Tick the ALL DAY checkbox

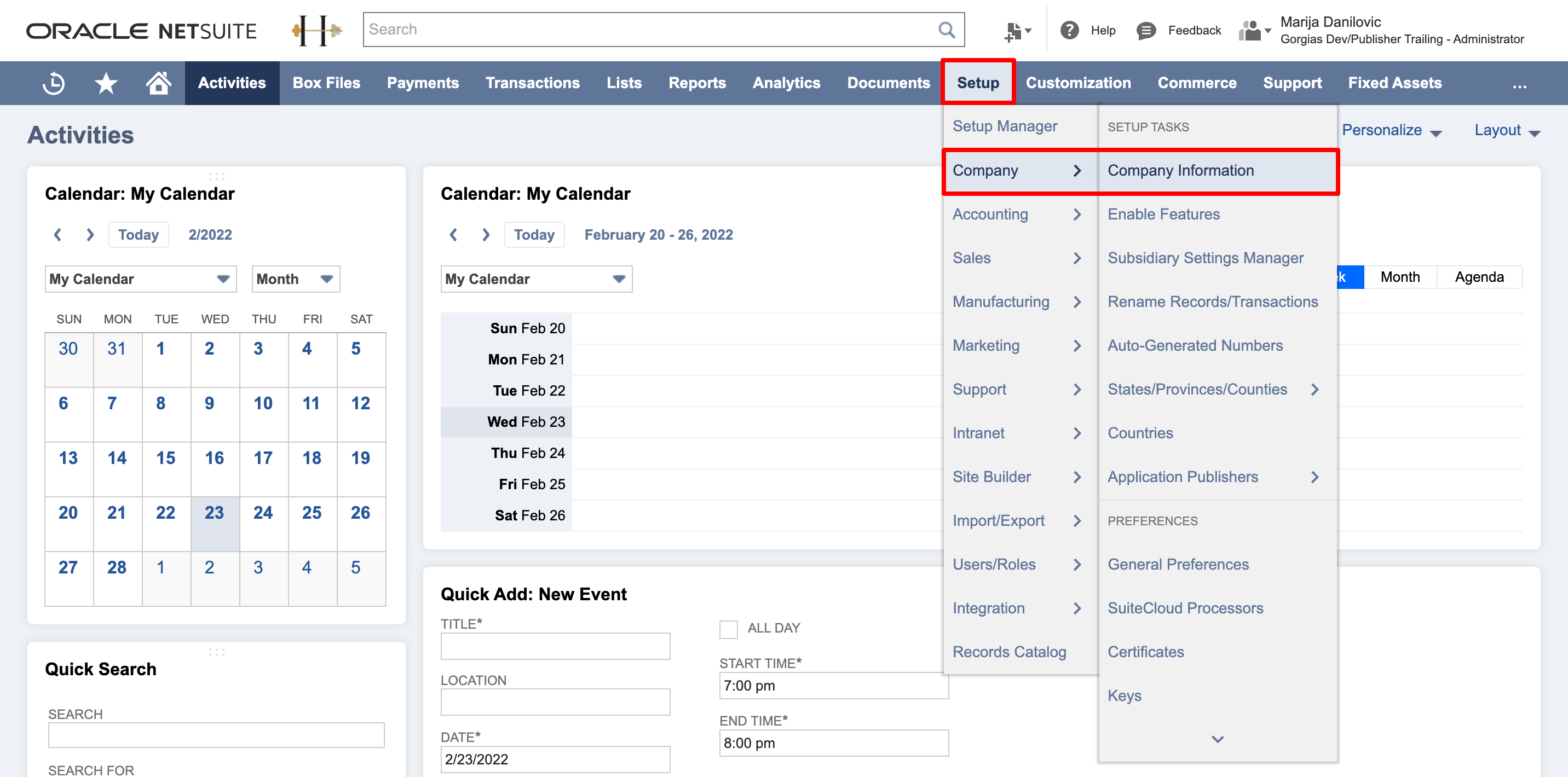click(x=728, y=629)
